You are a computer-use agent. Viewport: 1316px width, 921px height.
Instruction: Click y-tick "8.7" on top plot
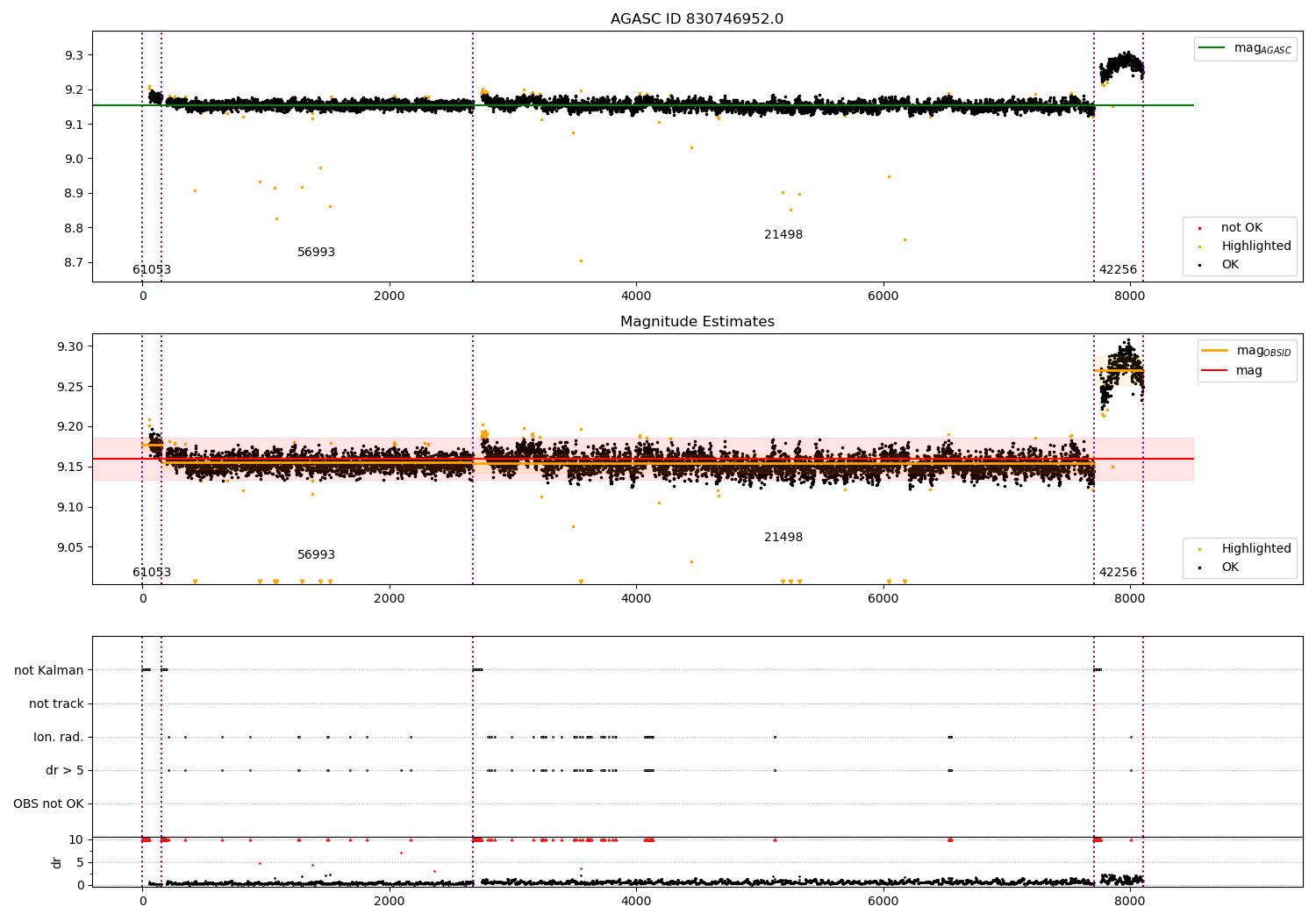coord(74,262)
